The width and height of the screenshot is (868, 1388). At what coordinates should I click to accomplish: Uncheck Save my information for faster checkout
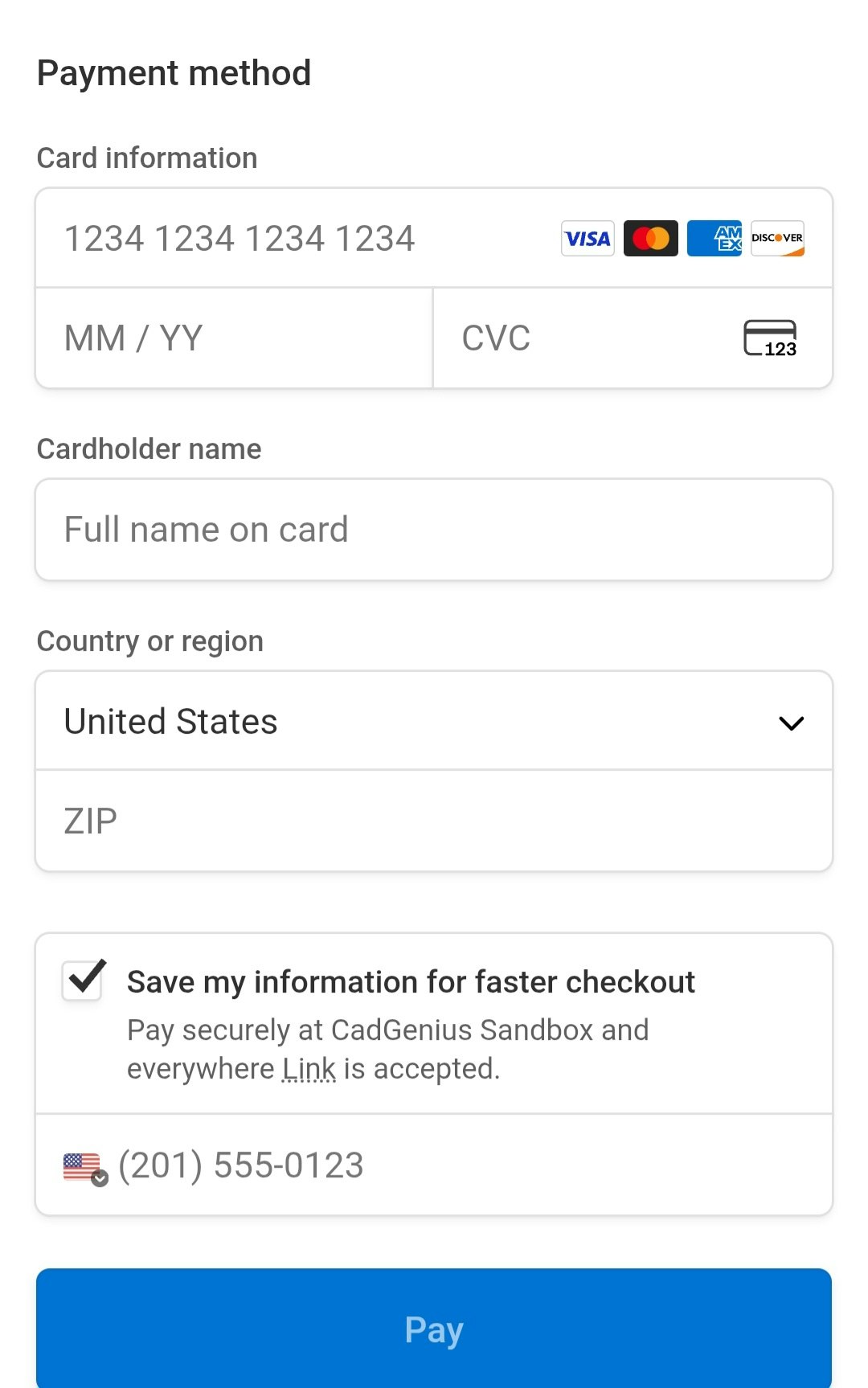click(x=84, y=980)
